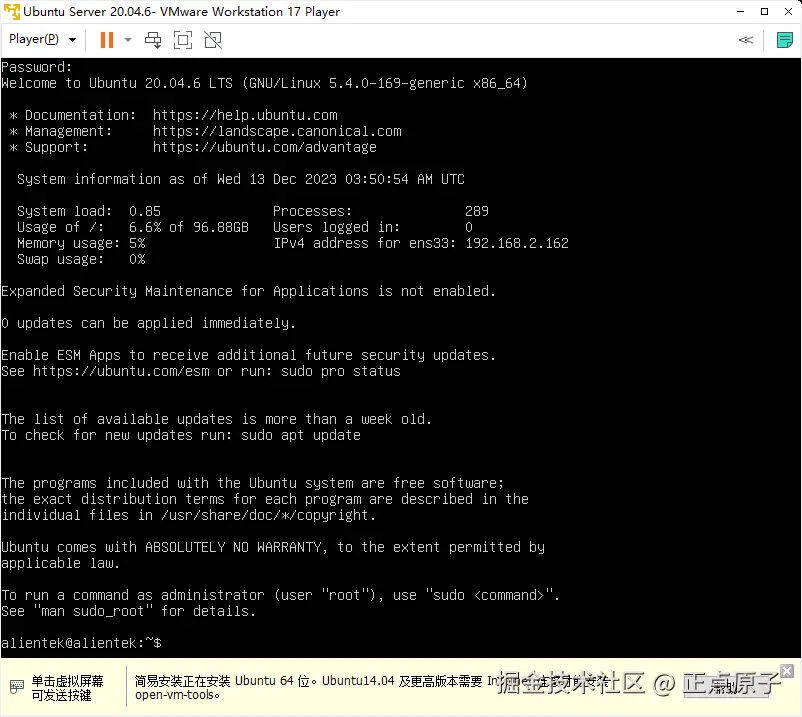Click the 'Users logged in: 0' entry
This screenshot has height=717, width=802.
[373, 227]
